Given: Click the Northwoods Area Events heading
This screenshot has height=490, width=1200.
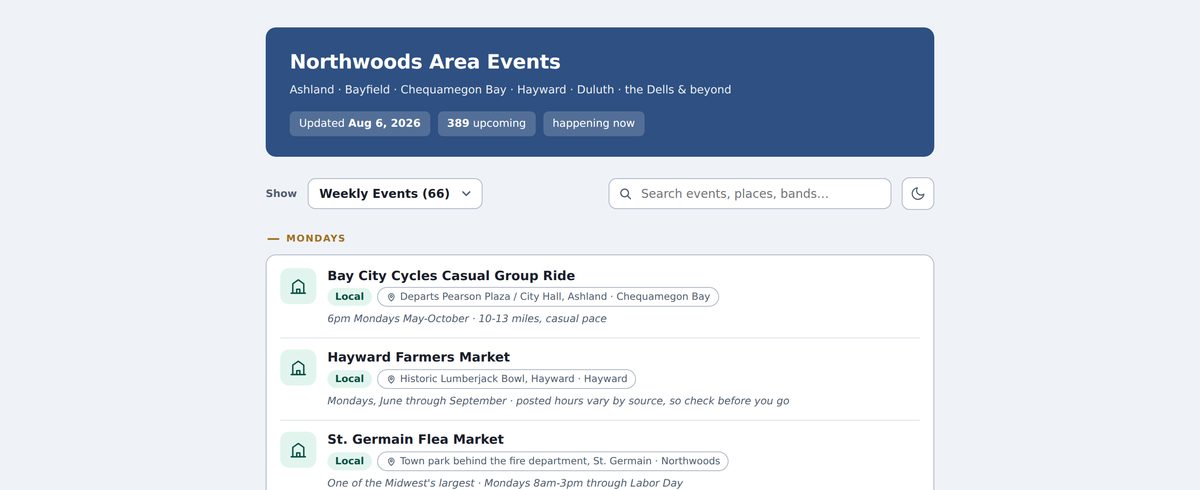Looking at the screenshot, I should click(x=425, y=62).
